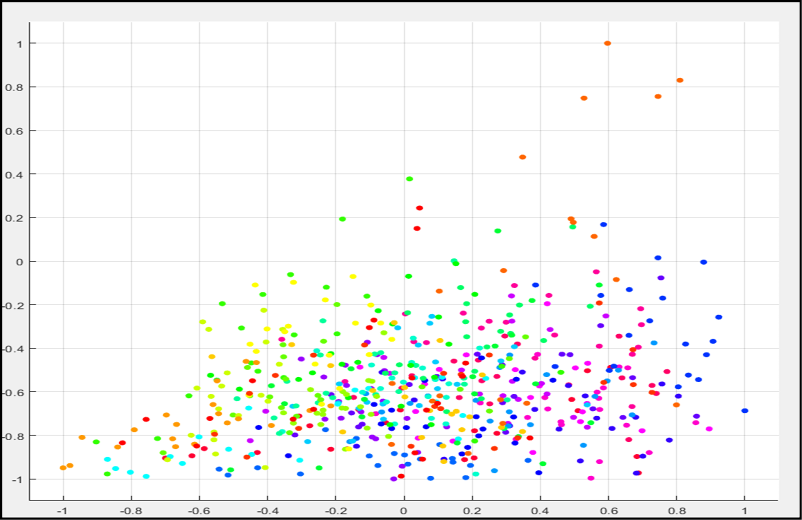Click the red point near y=0.24
This screenshot has height=520, width=802.
coord(419,208)
